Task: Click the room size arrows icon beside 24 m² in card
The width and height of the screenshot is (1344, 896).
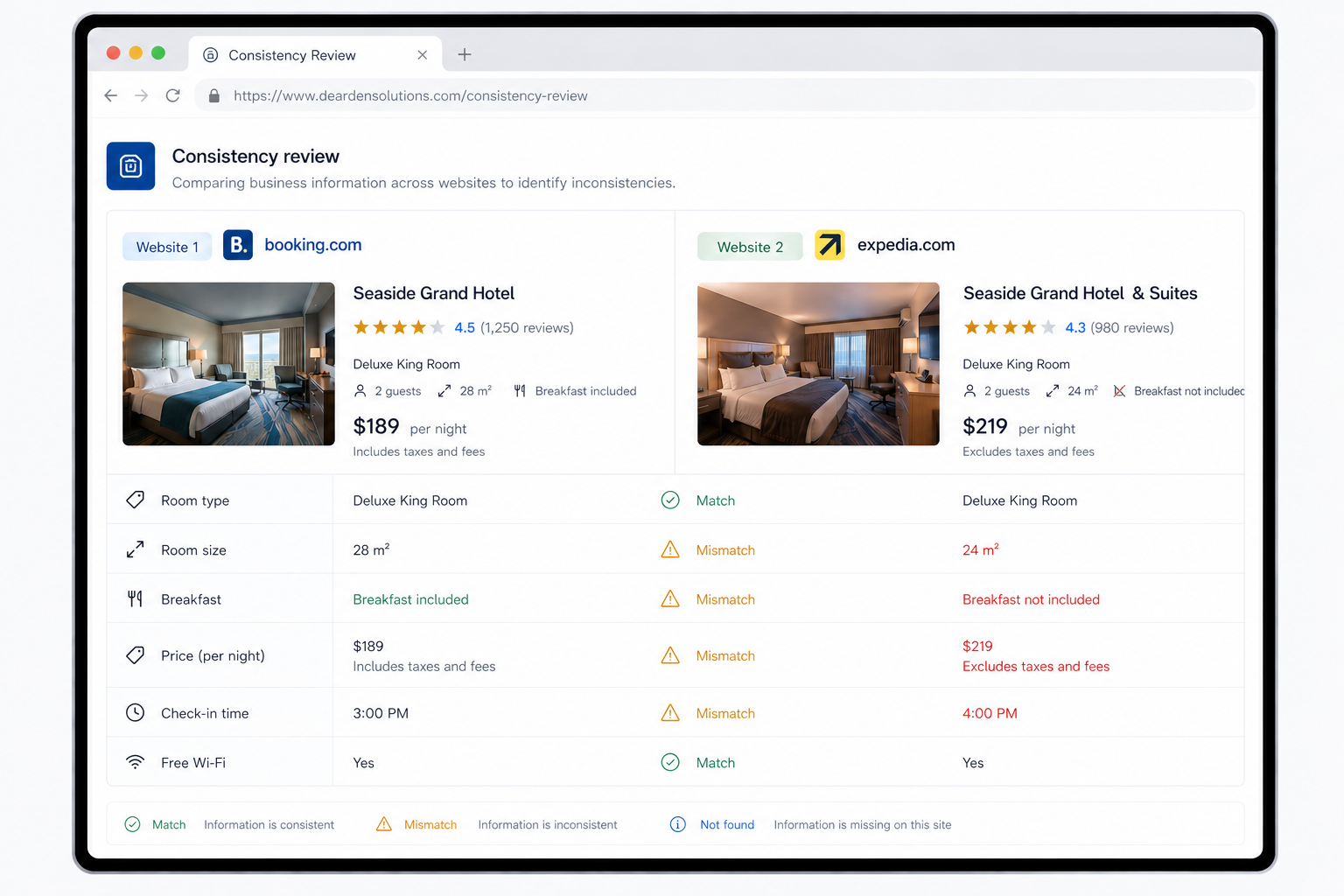Action: coord(1053,391)
